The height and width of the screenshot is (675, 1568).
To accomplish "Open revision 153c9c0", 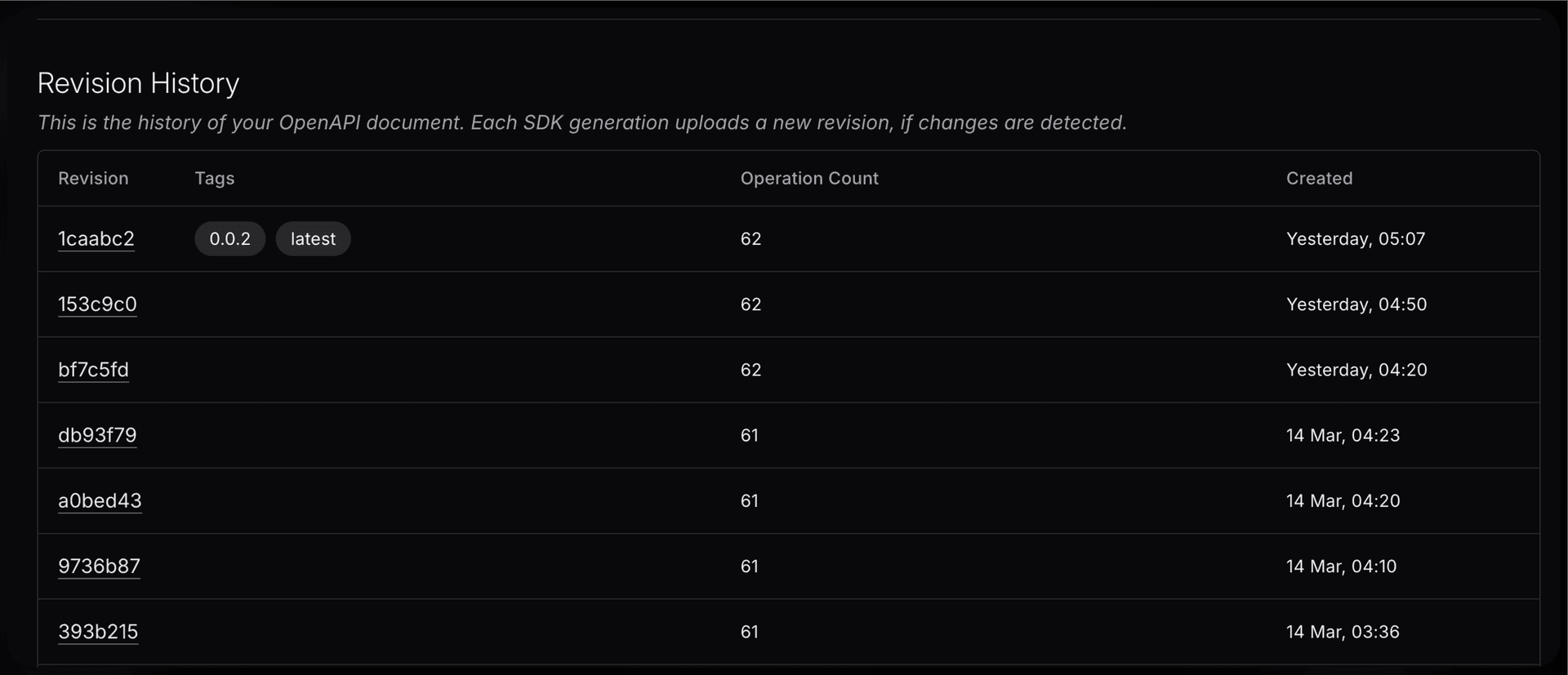I will click(97, 304).
